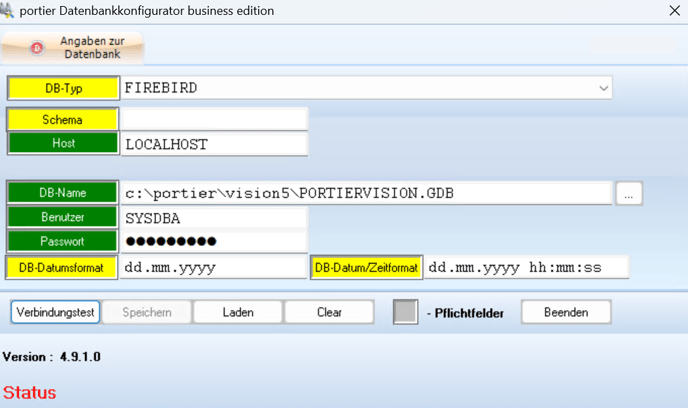688x408 pixels.
Task: Click into the Schema input field
Action: coord(214,119)
